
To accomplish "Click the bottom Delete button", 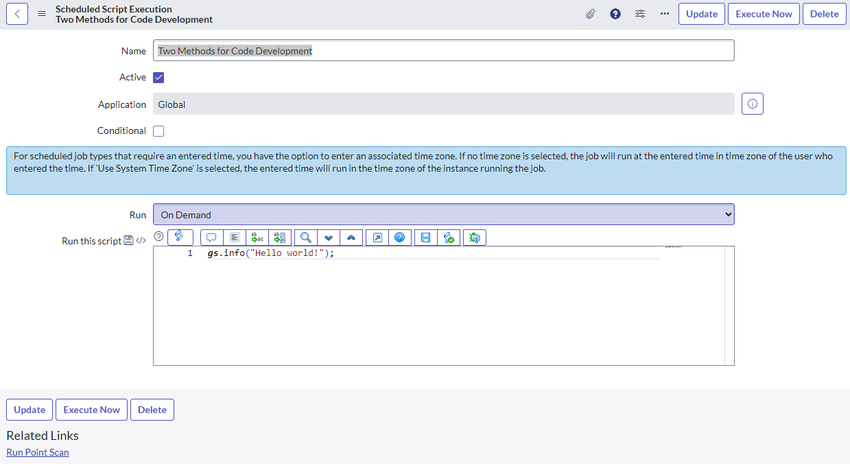I will (x=152, y=410).
